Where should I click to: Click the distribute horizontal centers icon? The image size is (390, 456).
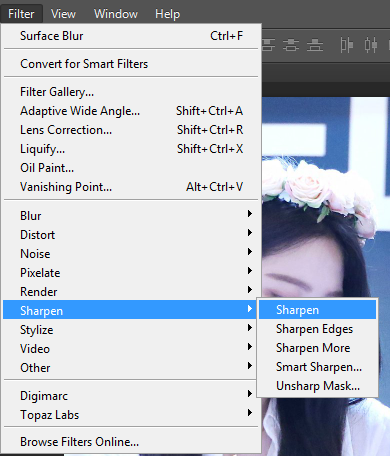[x=371, y=45]
